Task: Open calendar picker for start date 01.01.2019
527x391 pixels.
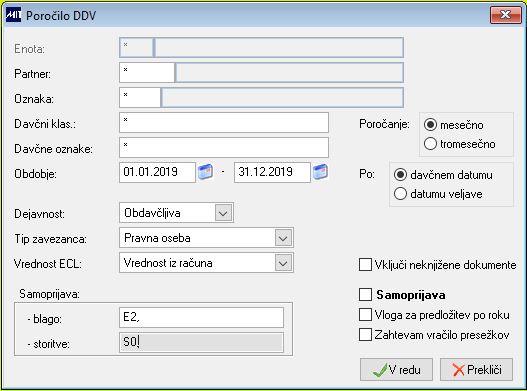Action: click(x=205, y=172)
